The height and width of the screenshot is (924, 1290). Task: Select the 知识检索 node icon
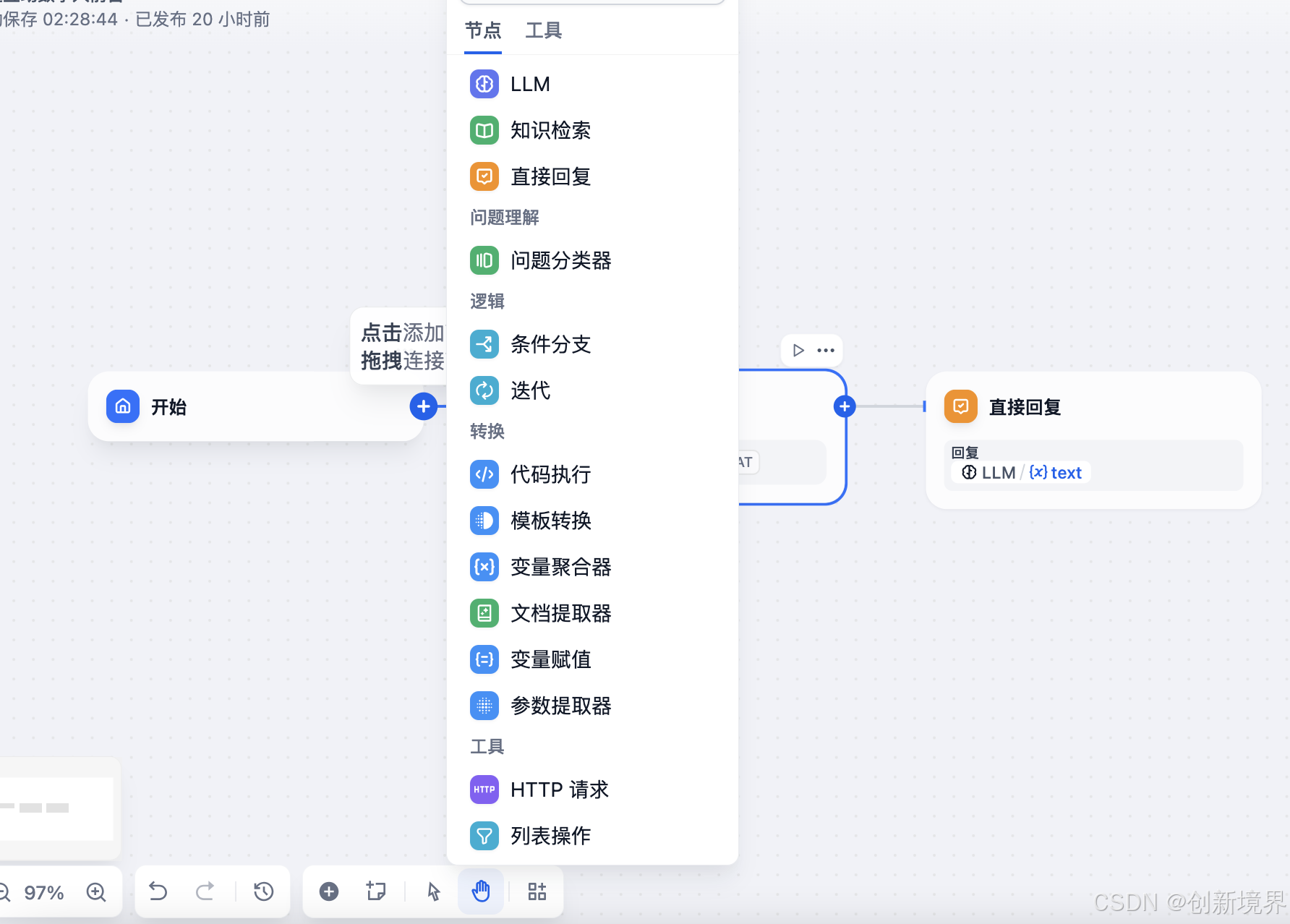[x=484, y=130]
